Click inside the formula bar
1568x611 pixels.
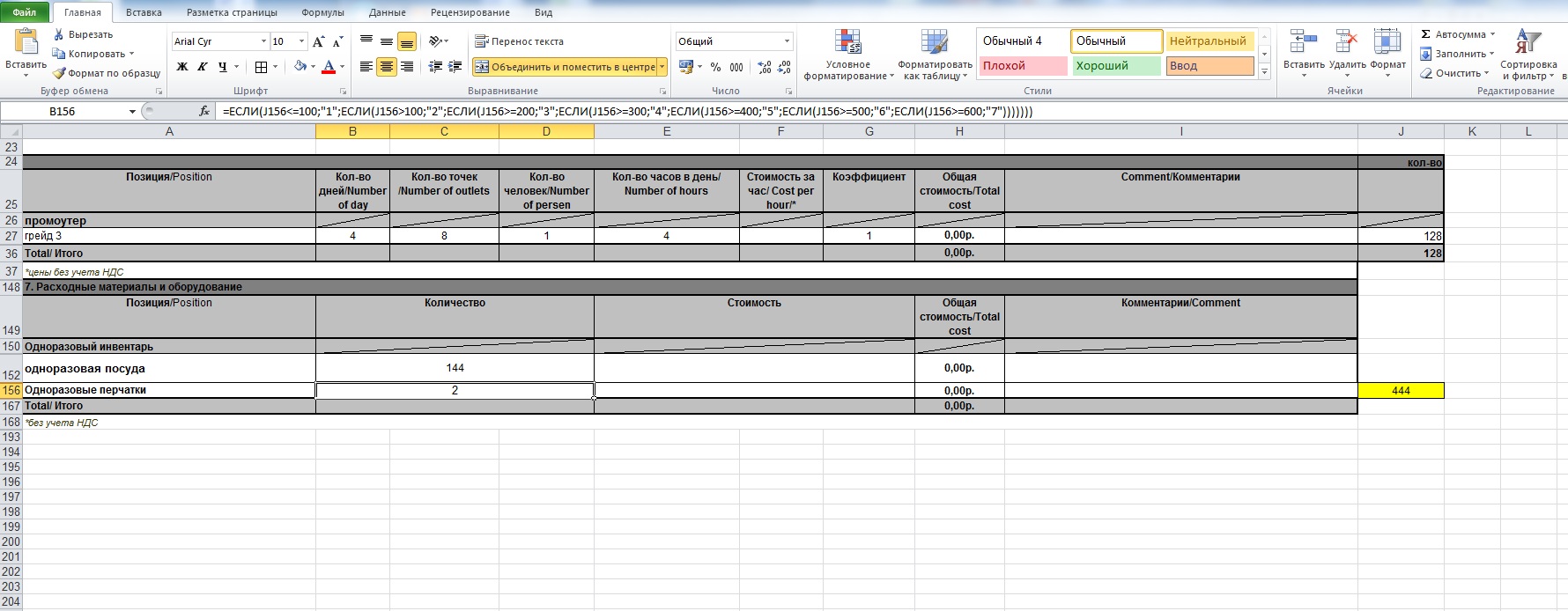(x=890, y=112)
